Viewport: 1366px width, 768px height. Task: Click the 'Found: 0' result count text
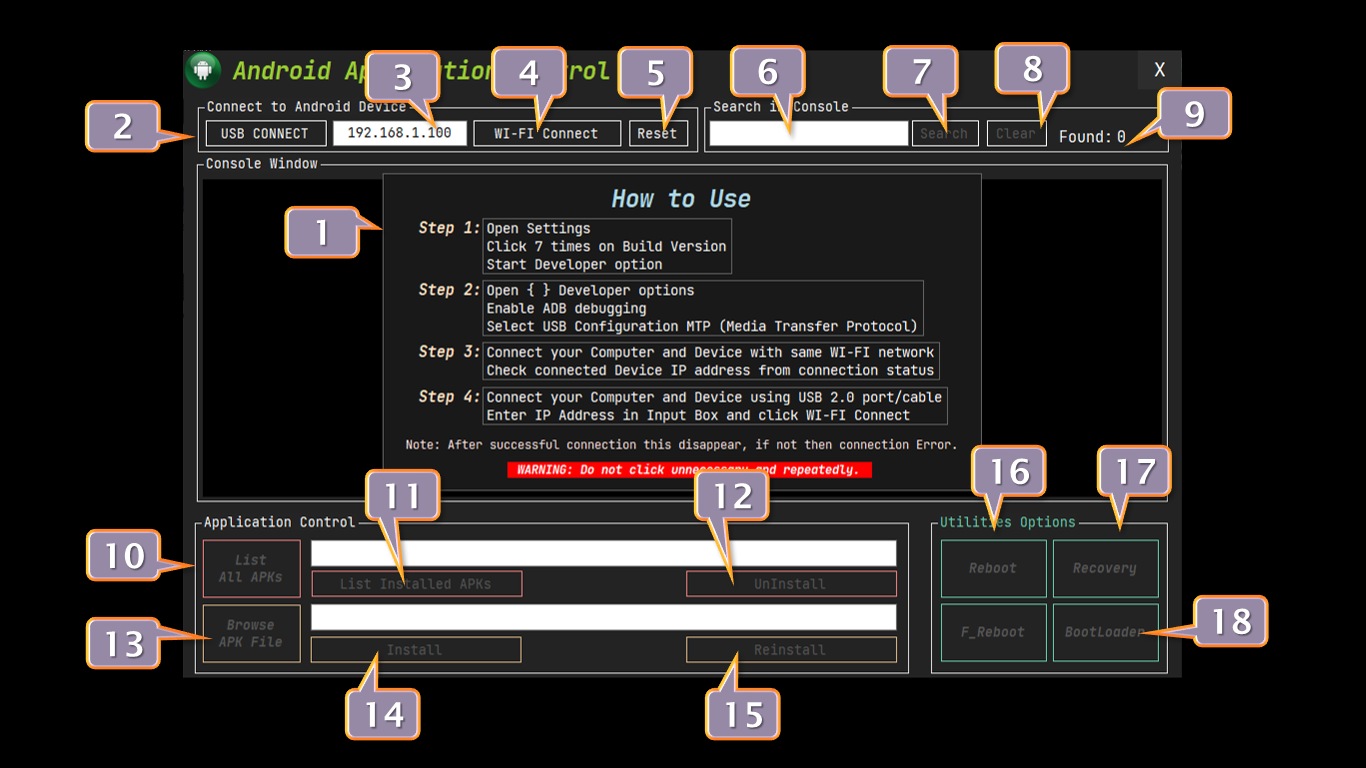[x=1092, y=136]
